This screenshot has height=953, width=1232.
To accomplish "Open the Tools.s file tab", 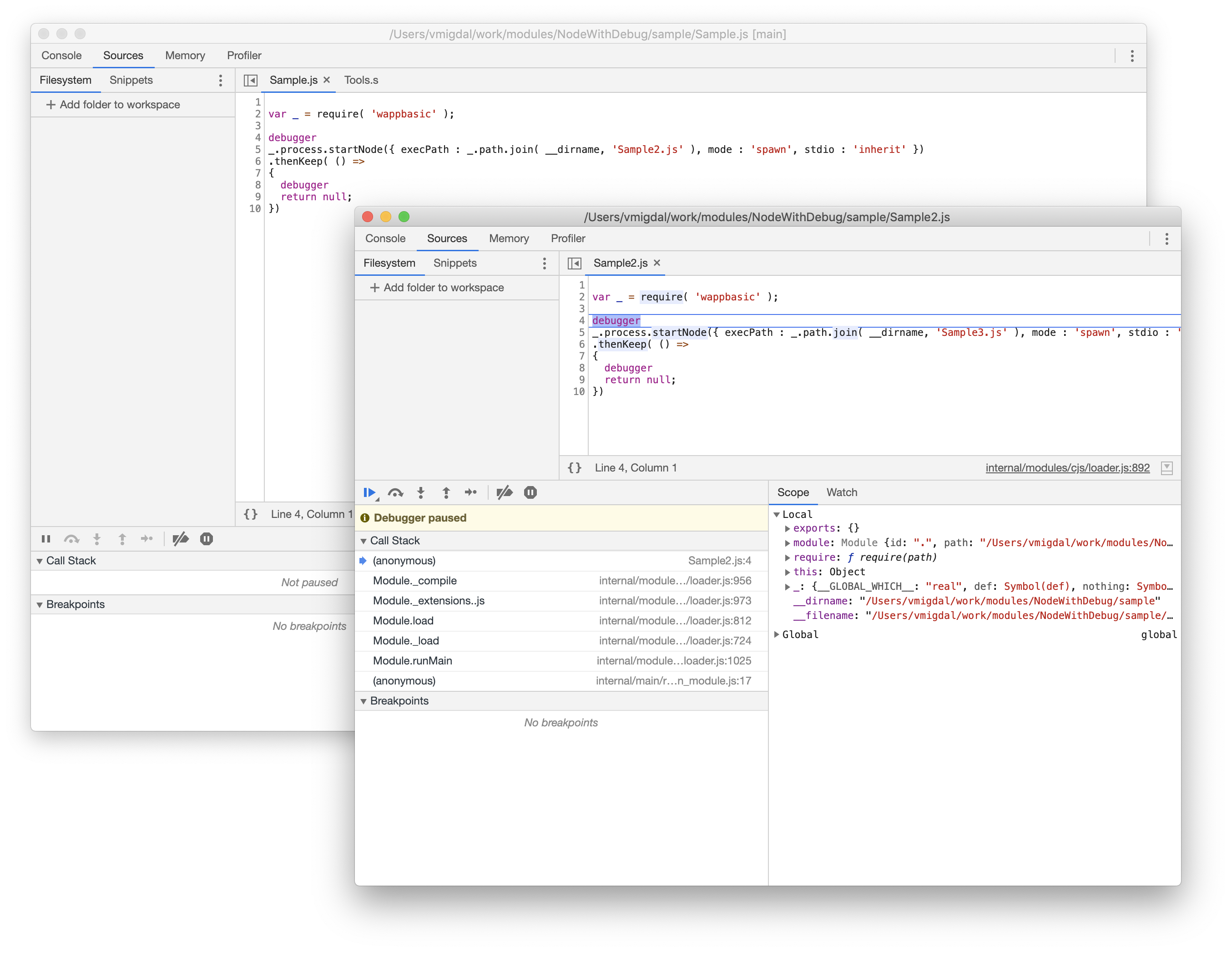I will click(x=361, y=80).
